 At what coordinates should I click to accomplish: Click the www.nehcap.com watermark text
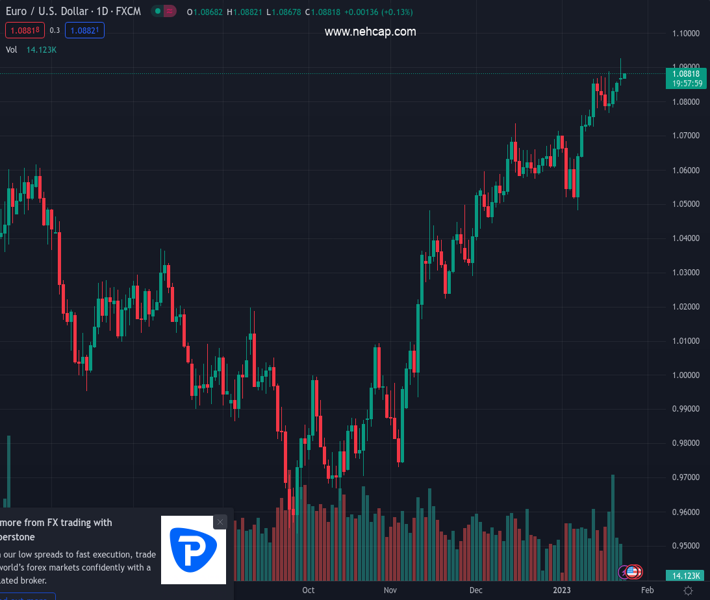370,32
